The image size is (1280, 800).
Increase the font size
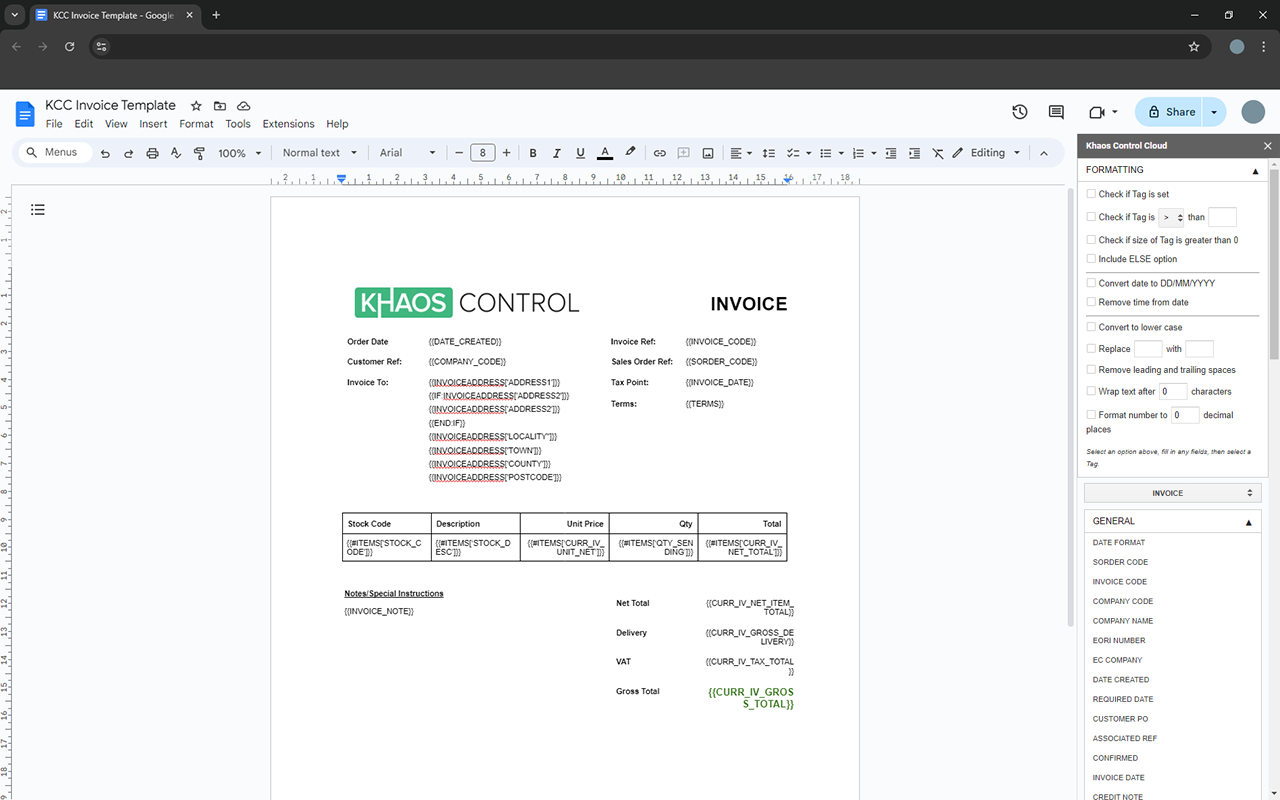[506, 153]
